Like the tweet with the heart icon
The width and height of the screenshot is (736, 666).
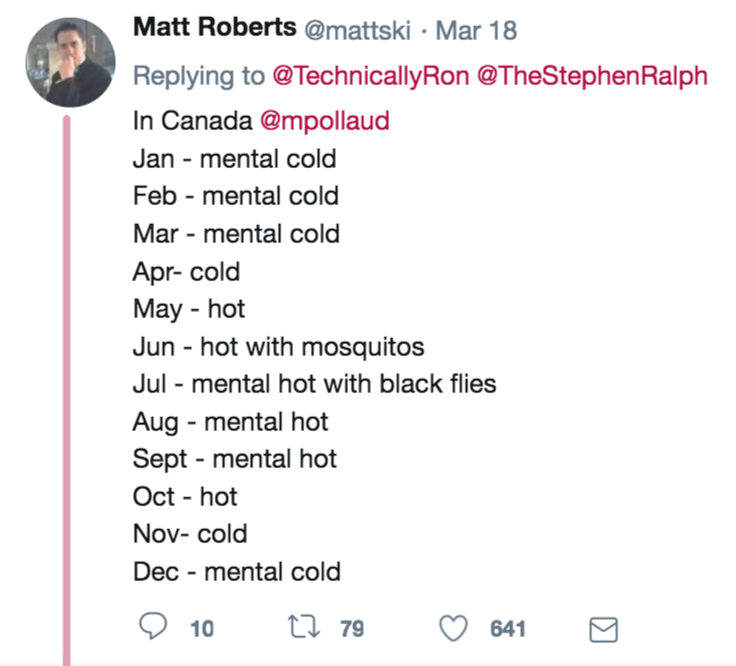click(x=455, y=628)
